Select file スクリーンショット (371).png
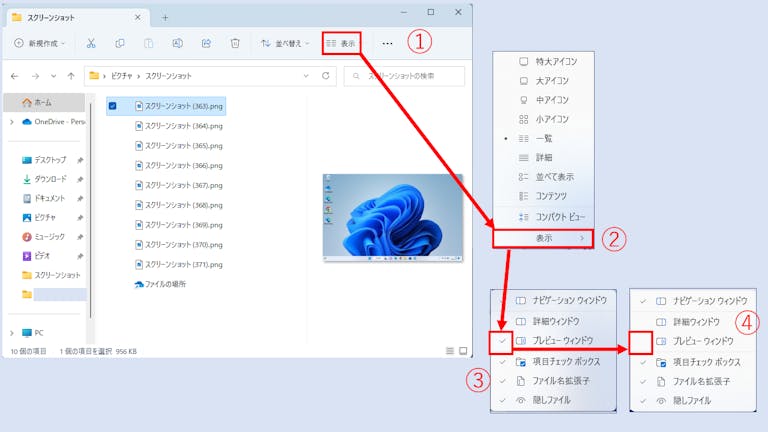The height and width of the screenshot is (432, 768). tap(179, 264)
